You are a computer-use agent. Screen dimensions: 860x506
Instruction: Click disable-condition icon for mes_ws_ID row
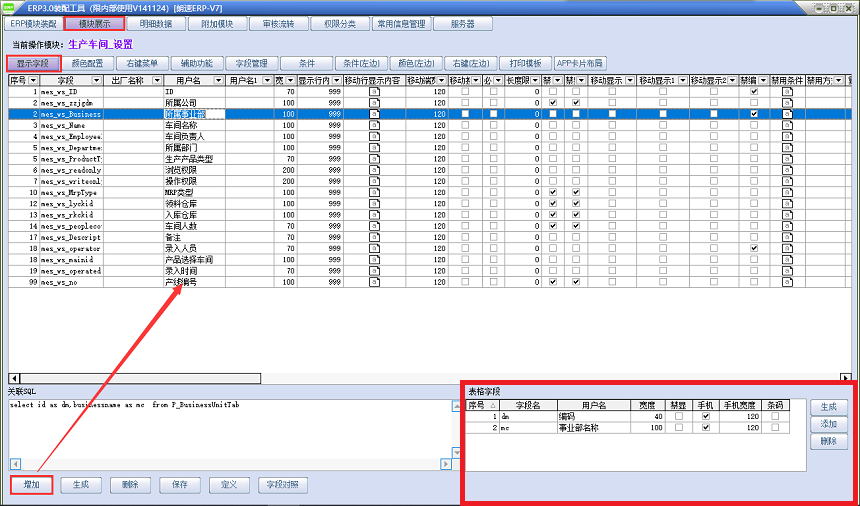click(x=787, y=91)
